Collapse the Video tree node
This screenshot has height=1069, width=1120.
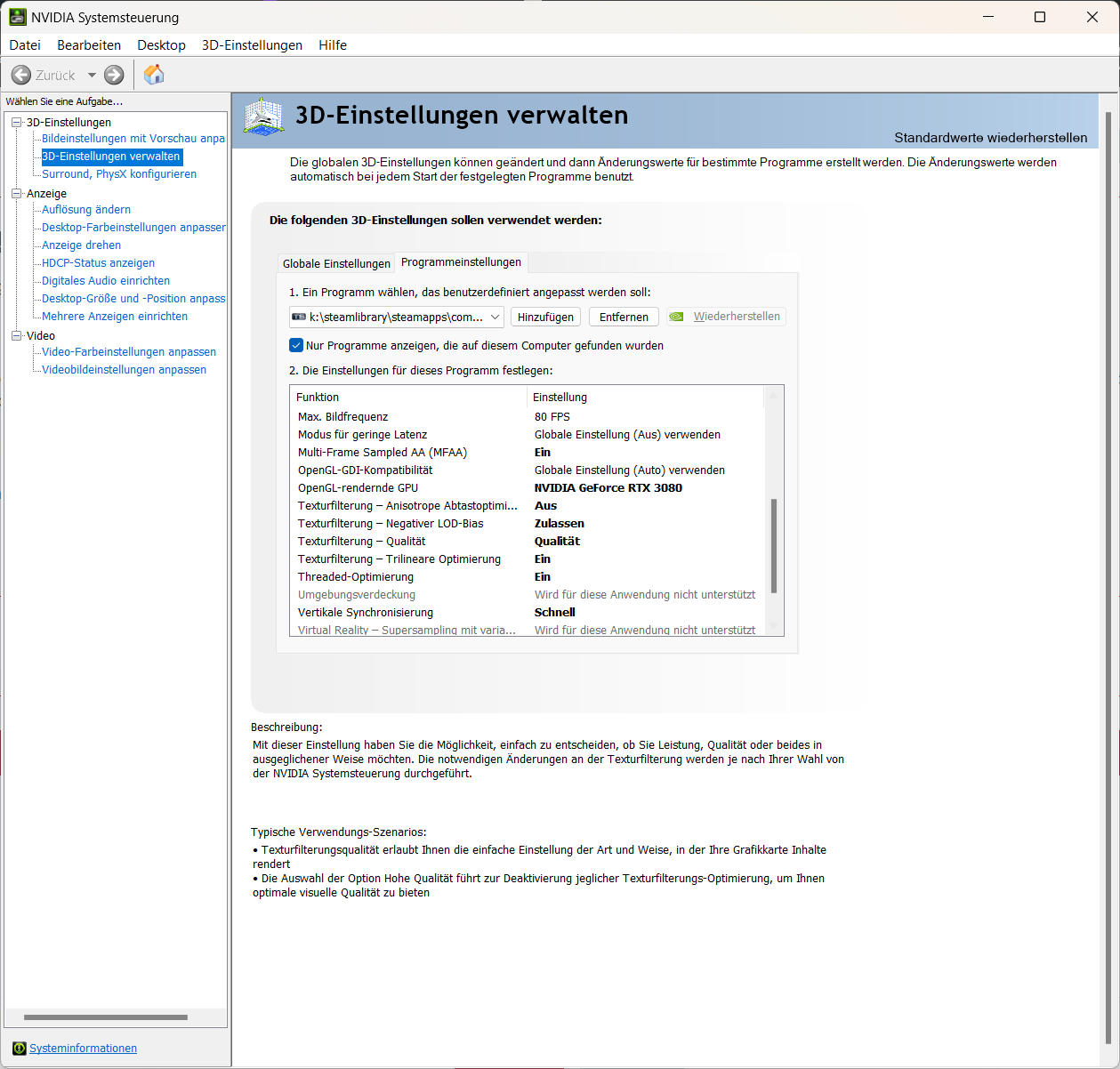pos(16,335)
